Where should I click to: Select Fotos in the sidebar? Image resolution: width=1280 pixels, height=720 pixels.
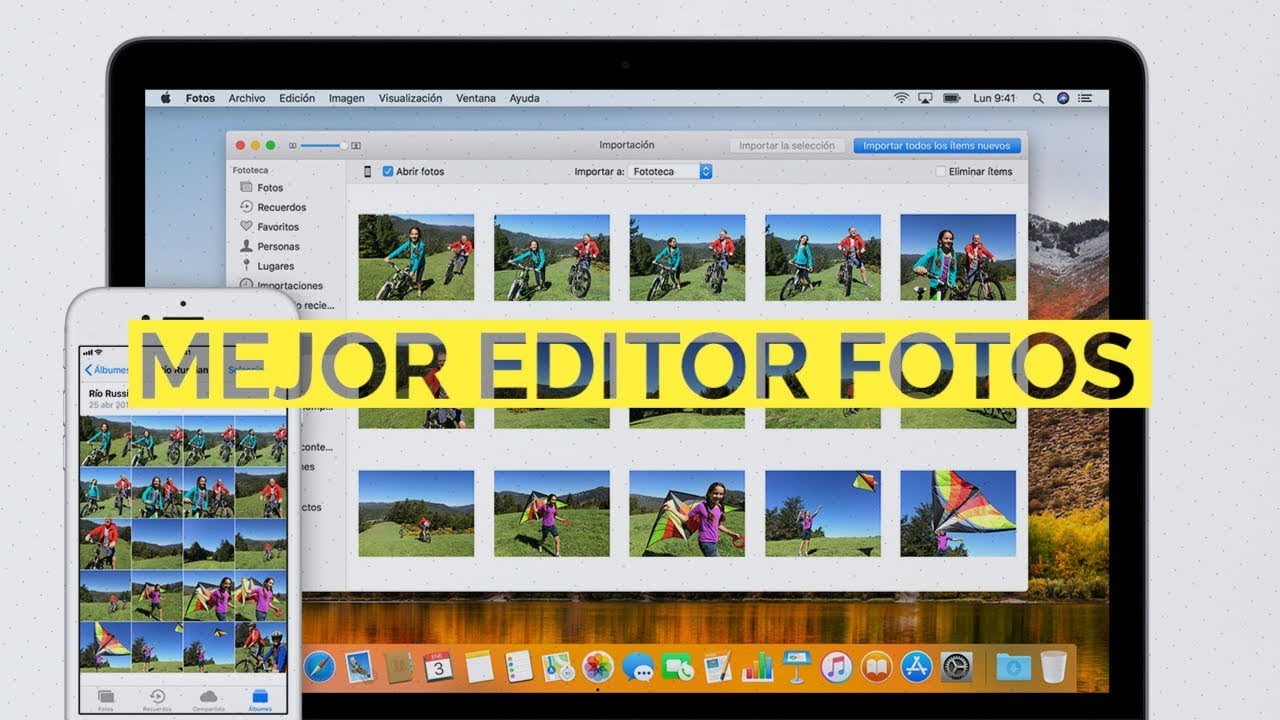tap(269, 188)
